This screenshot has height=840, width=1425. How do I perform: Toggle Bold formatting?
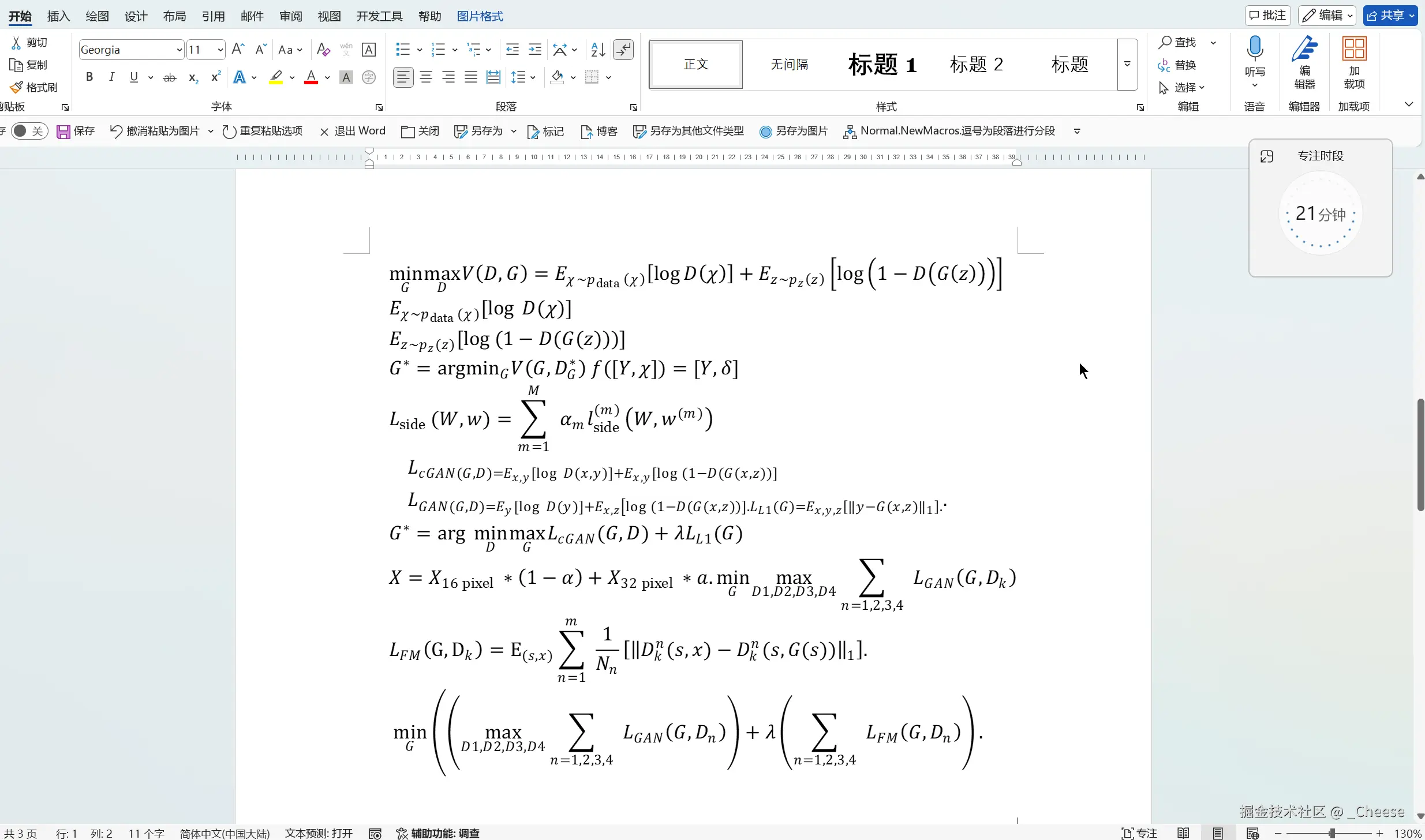89,77
